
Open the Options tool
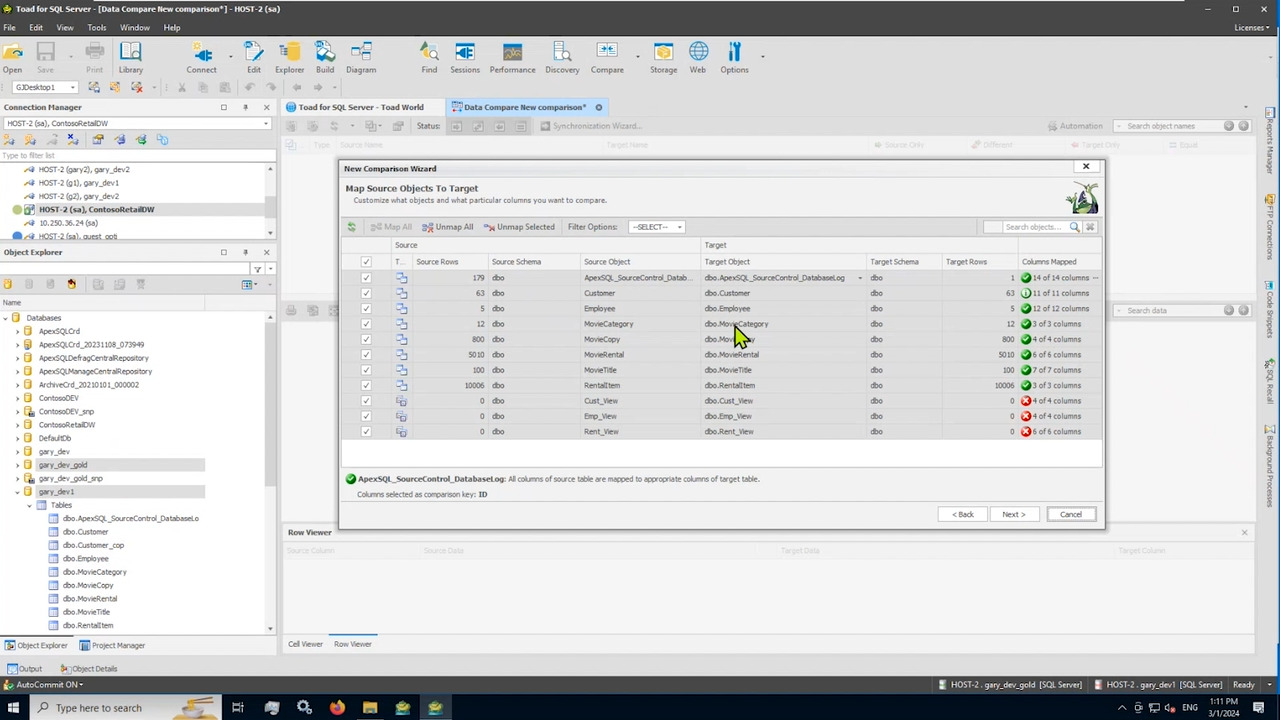734,58
